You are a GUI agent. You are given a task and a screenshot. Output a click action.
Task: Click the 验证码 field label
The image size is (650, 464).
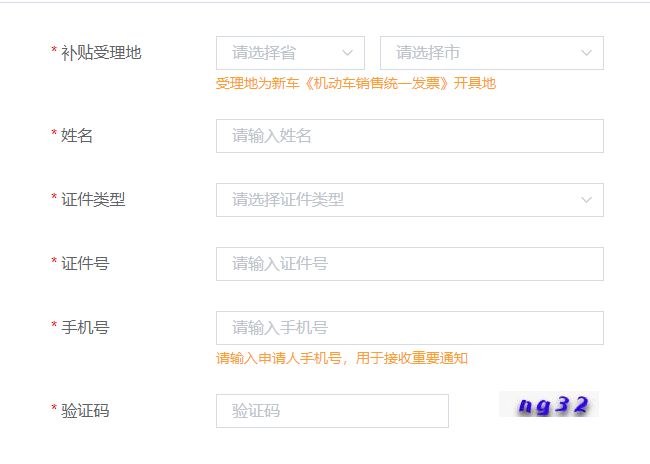click(x=85, y=411)
